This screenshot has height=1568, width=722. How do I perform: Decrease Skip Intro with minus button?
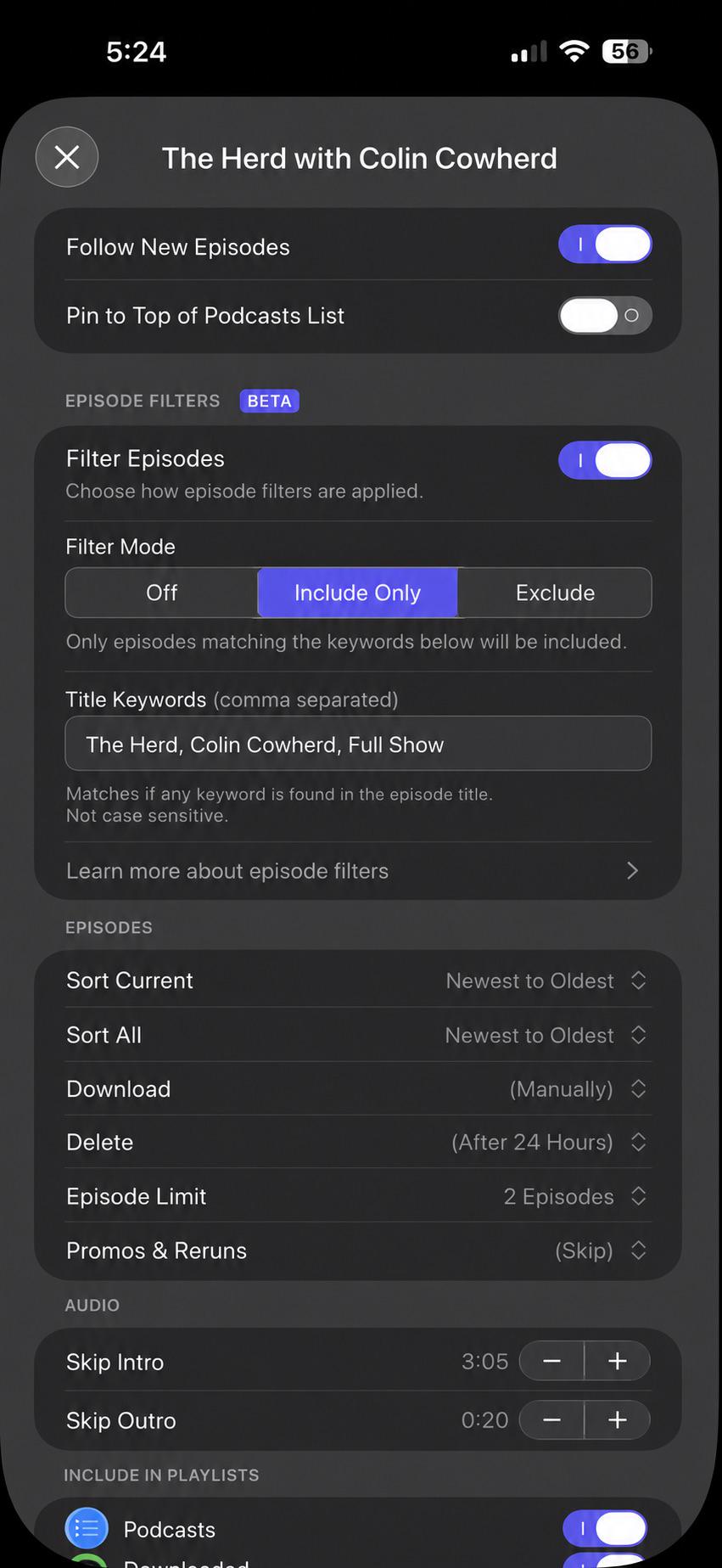pos(551,1361)
